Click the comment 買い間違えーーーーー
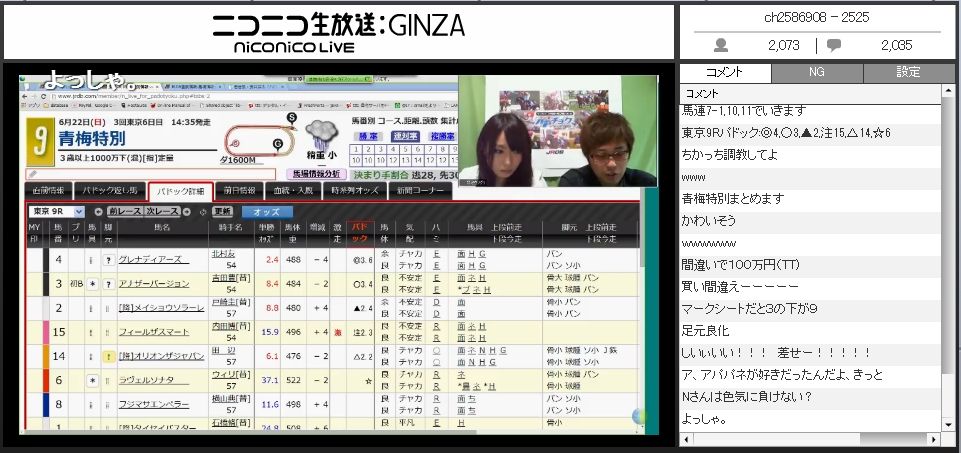The image size is (961, 453). pos(740,287)
